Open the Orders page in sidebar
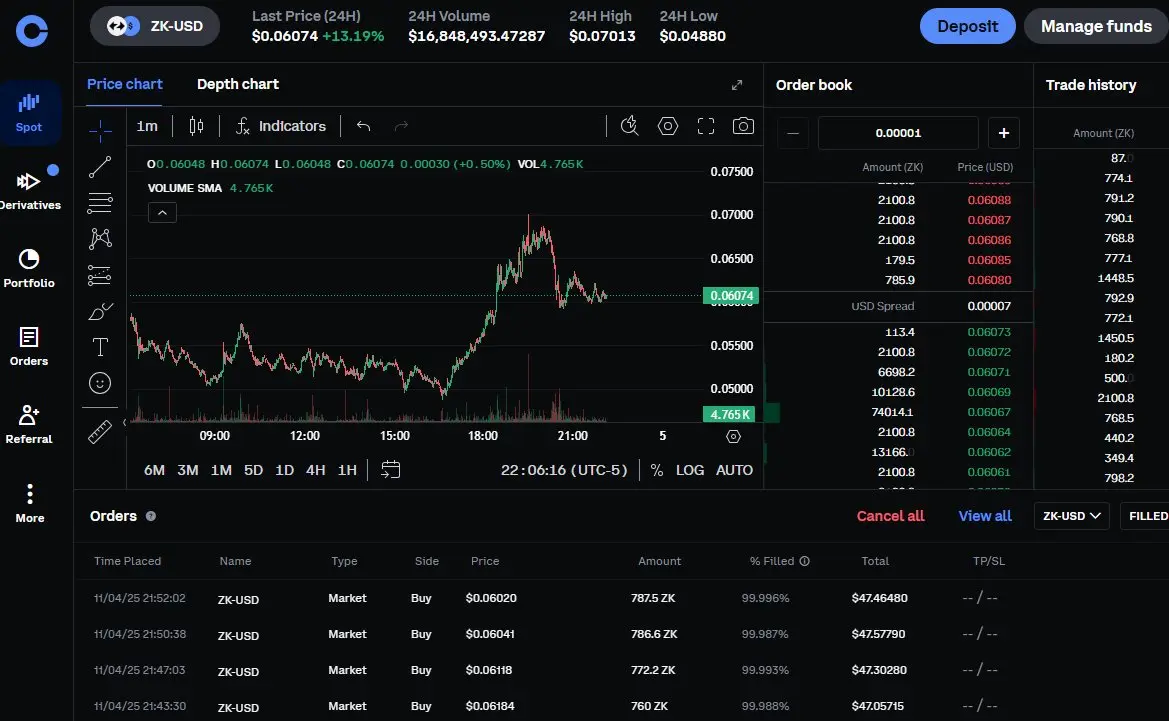The width and height of the screenshot is (1169, 721). tap(29, 347)
